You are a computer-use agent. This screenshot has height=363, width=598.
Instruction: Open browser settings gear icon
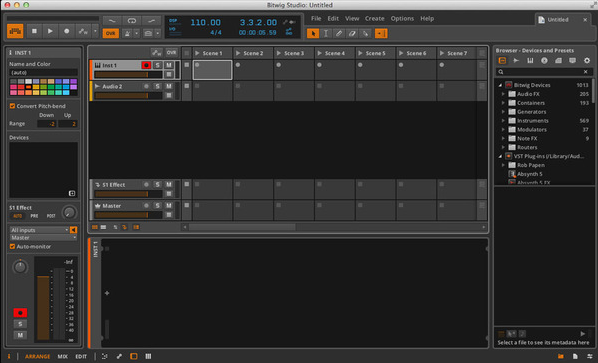click(587, 60)
